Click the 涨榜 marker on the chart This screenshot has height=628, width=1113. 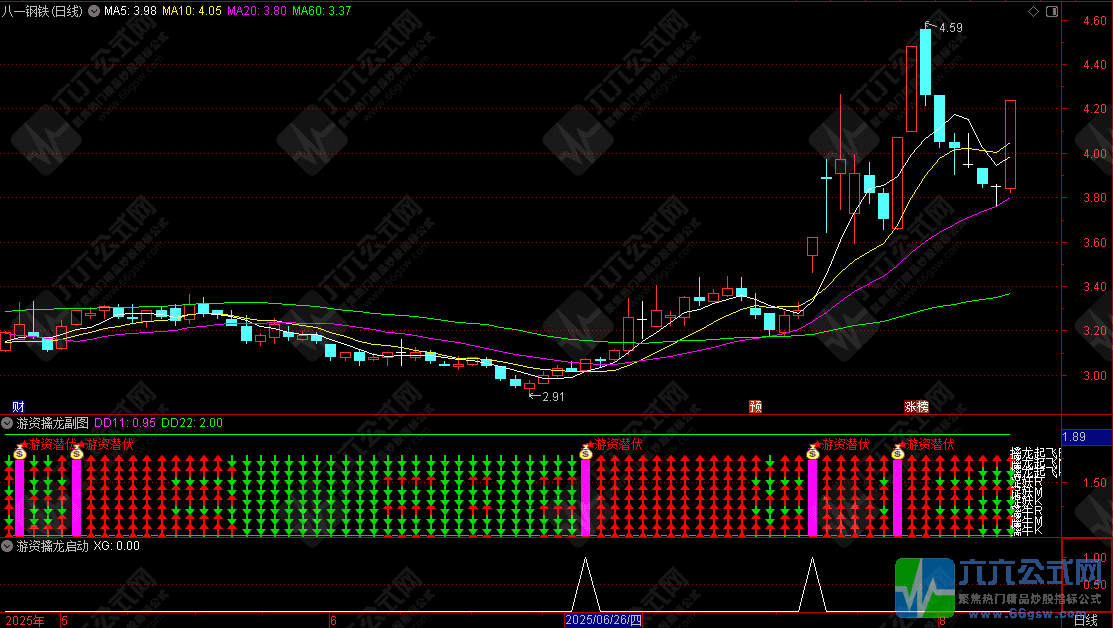(x=916, y=406)
